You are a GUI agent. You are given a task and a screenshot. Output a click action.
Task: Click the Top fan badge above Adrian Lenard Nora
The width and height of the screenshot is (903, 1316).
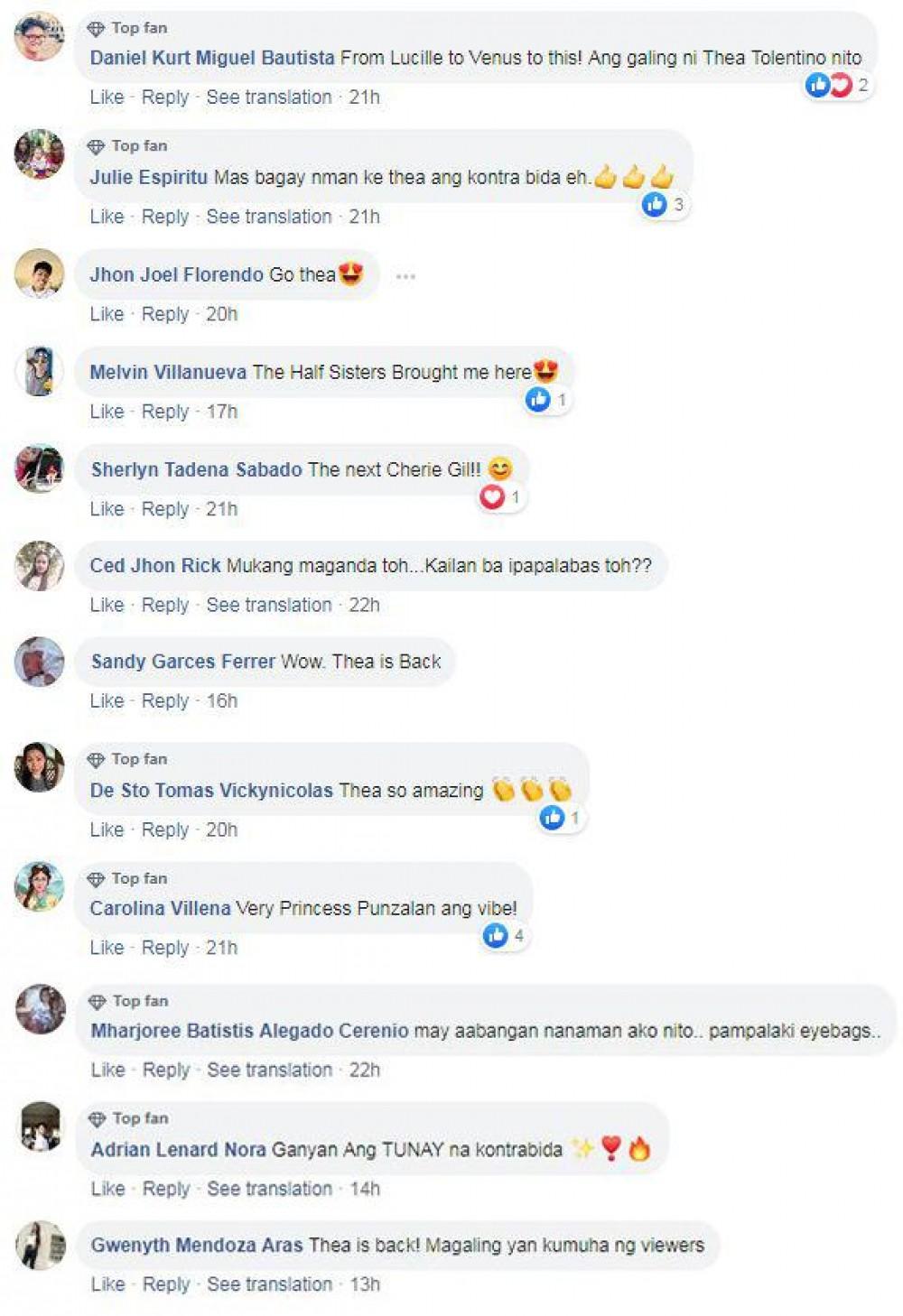[x=128, y=1118]
